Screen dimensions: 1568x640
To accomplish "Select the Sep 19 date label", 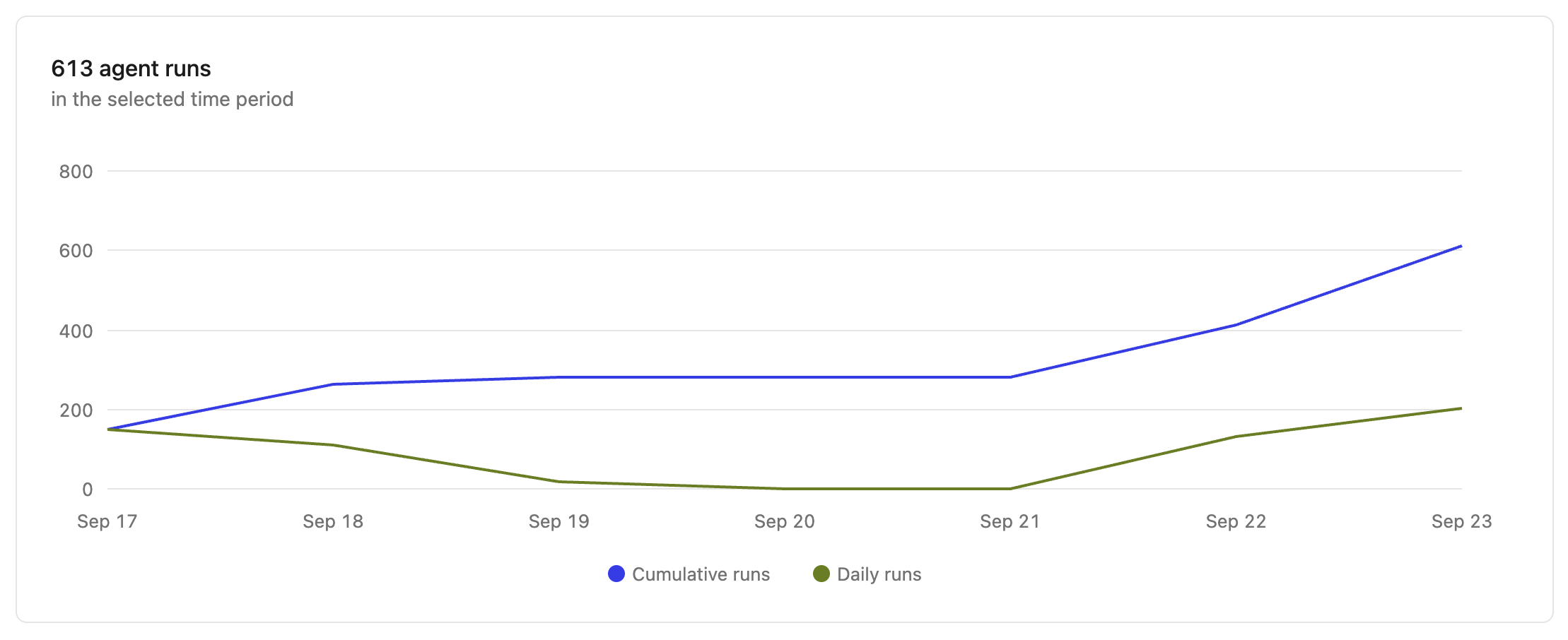I will point(558,521).
